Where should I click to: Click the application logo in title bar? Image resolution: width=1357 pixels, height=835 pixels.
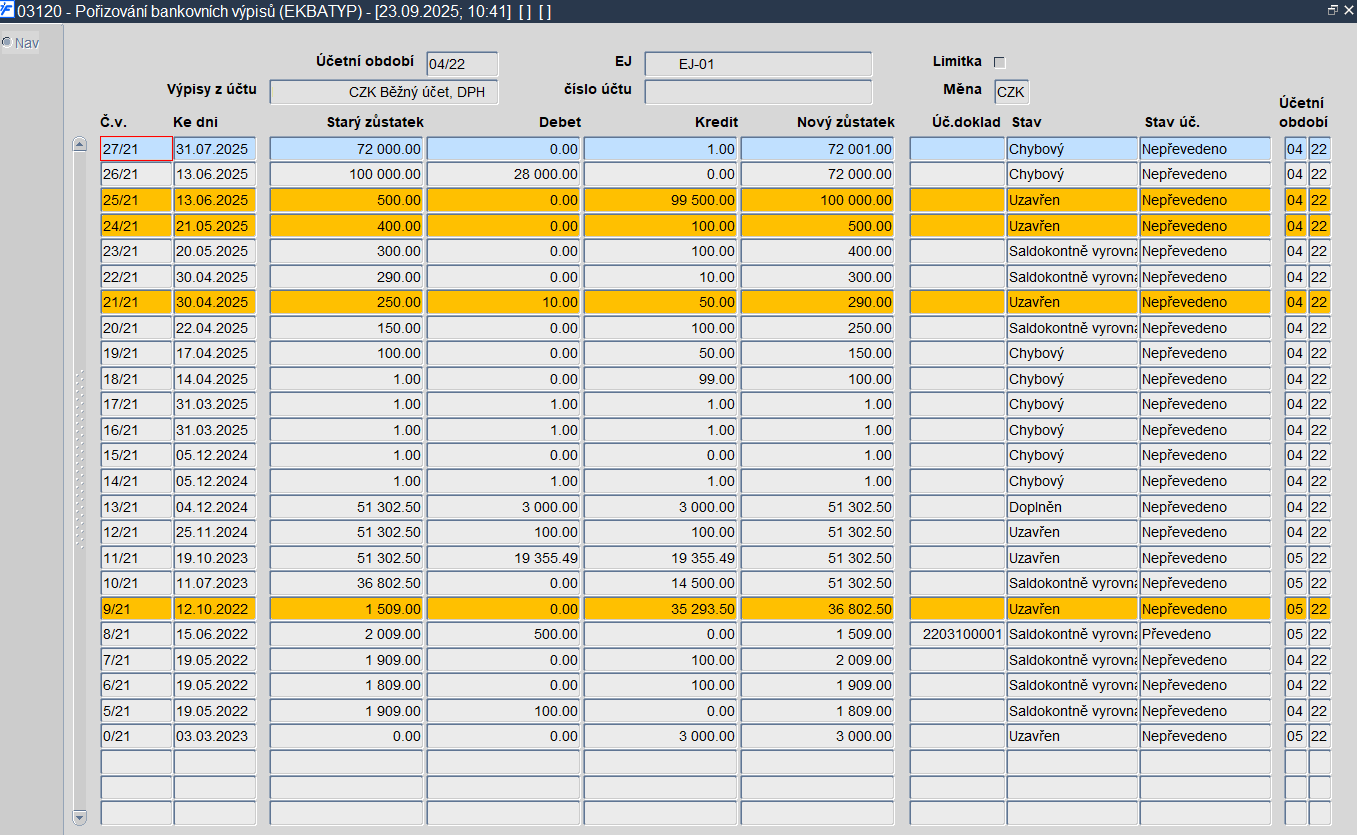(x=8, y=10)
